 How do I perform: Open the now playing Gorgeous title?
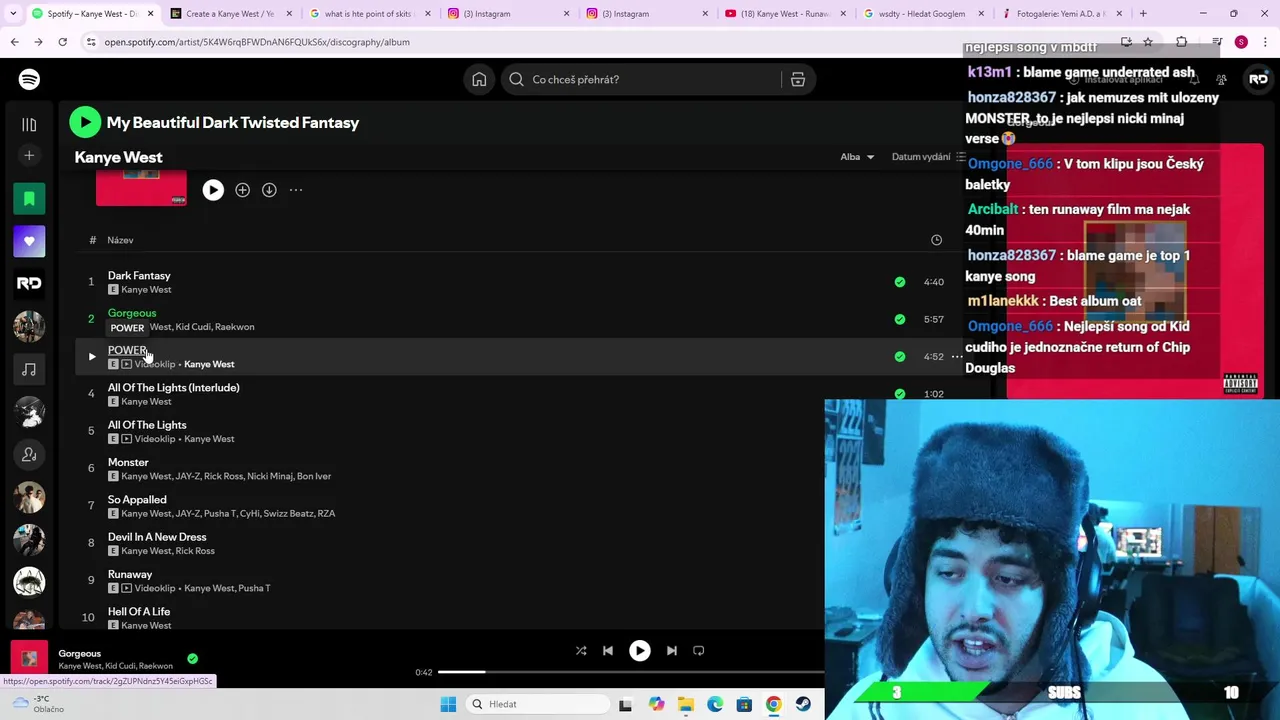(80, 654)
